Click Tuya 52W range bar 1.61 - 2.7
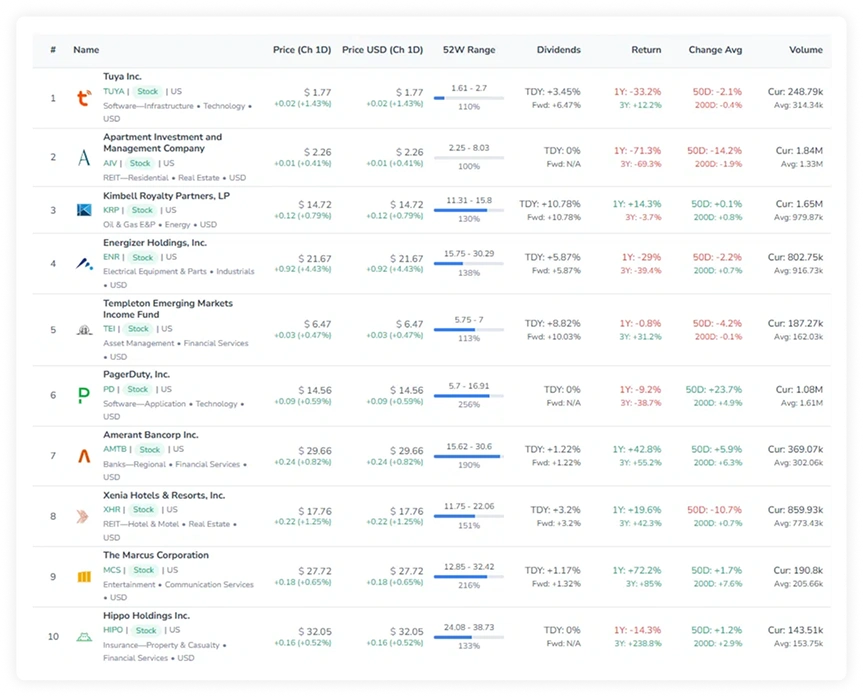Viewport: 863px width, 697px height. (x=469, y=98)
